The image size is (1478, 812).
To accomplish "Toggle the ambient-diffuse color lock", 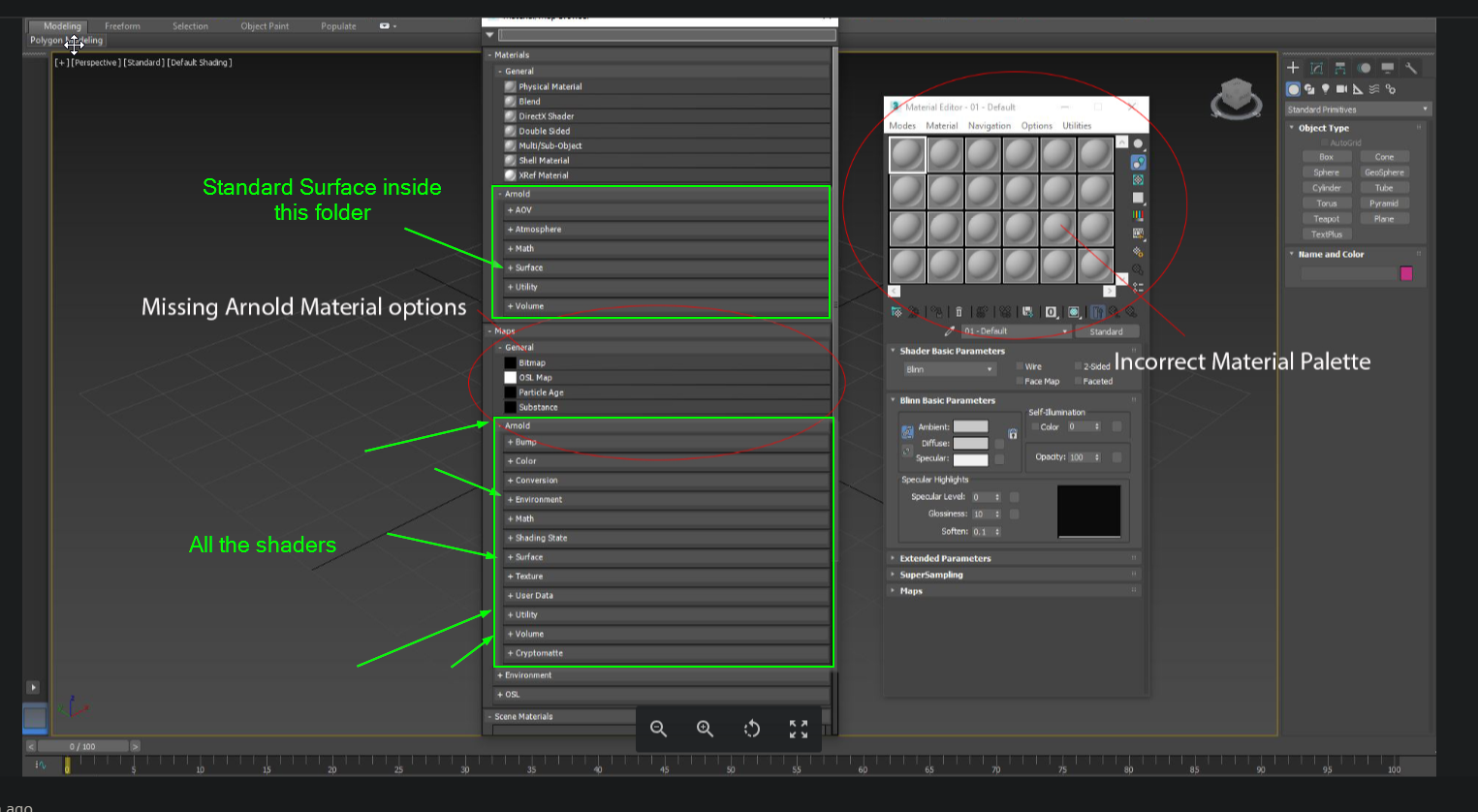I will tap(907, 431).
